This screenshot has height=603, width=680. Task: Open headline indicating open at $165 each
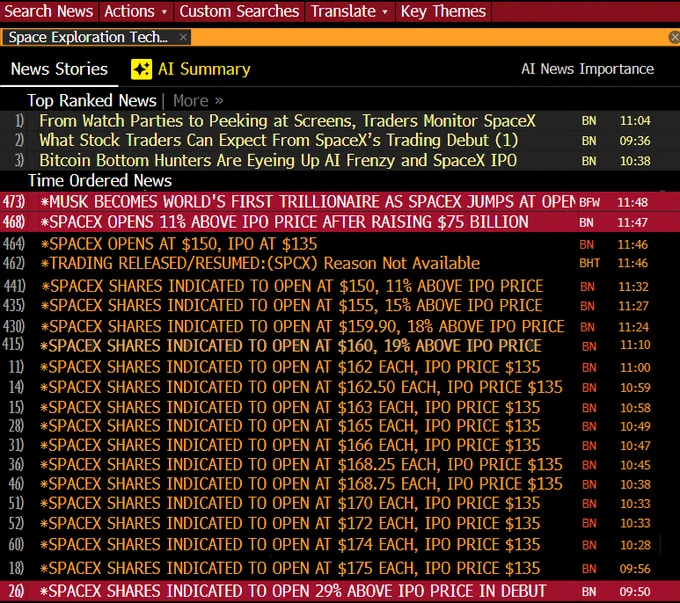290,426
